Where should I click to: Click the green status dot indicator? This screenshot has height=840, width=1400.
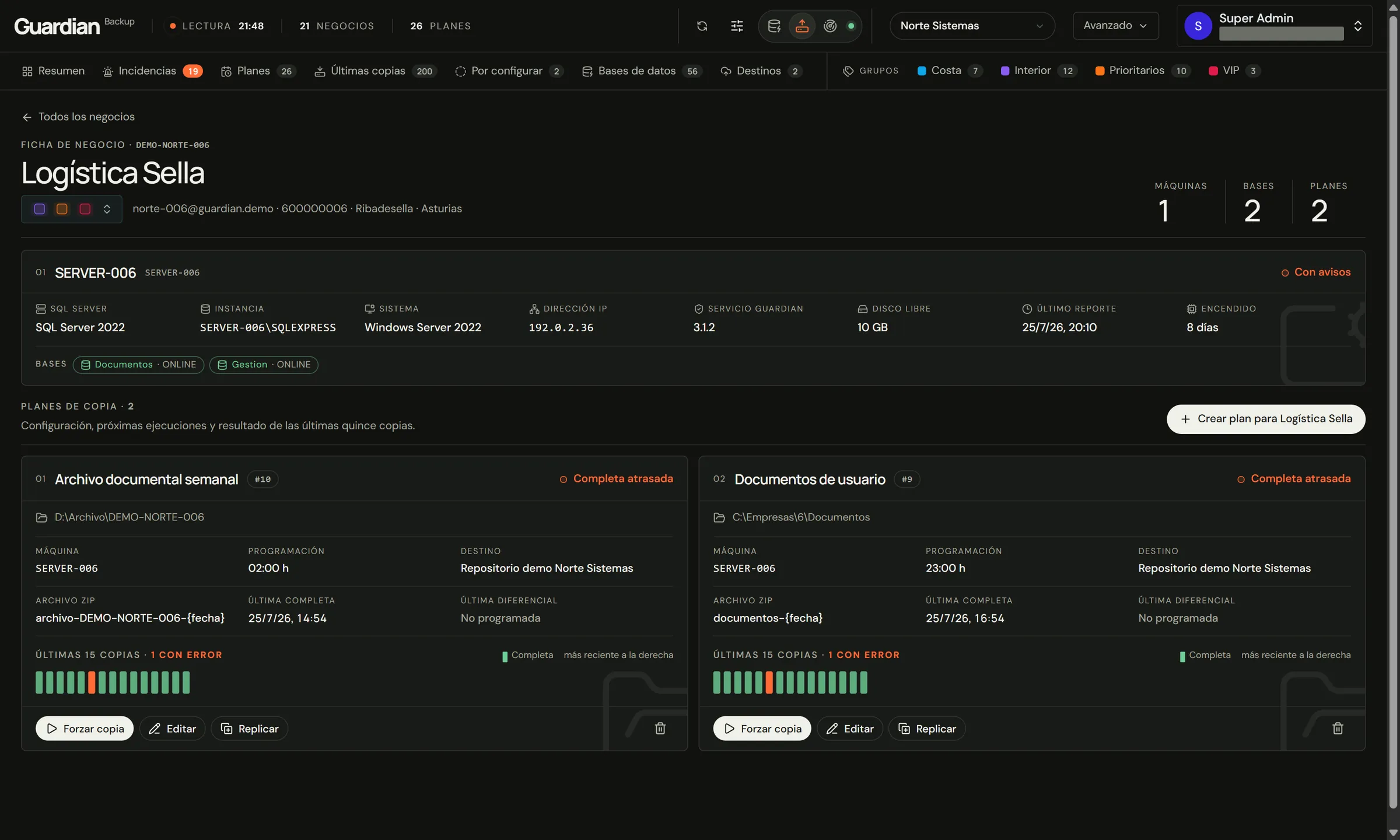(x=851, y=26)
